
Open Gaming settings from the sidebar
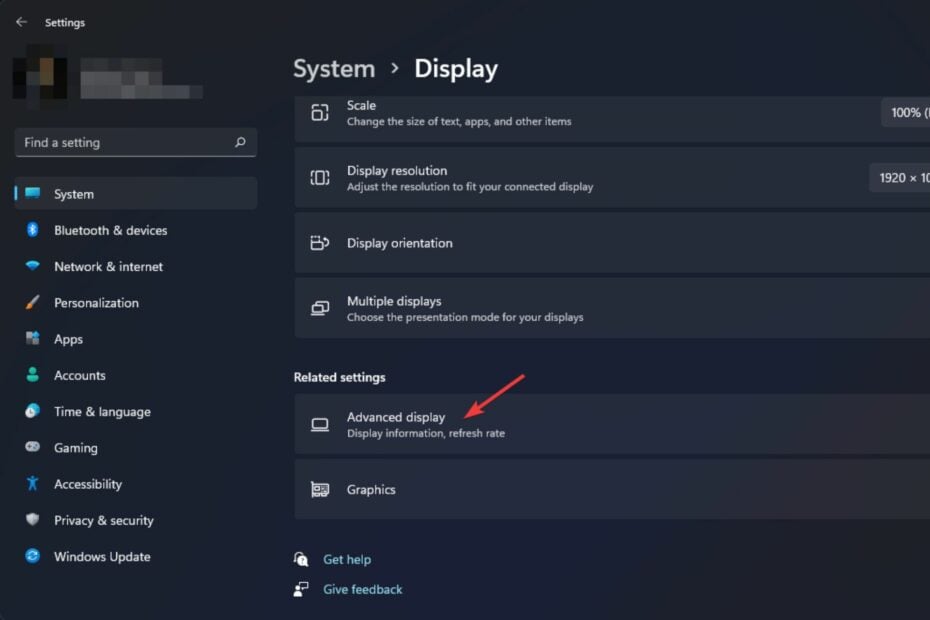point(76,447)
